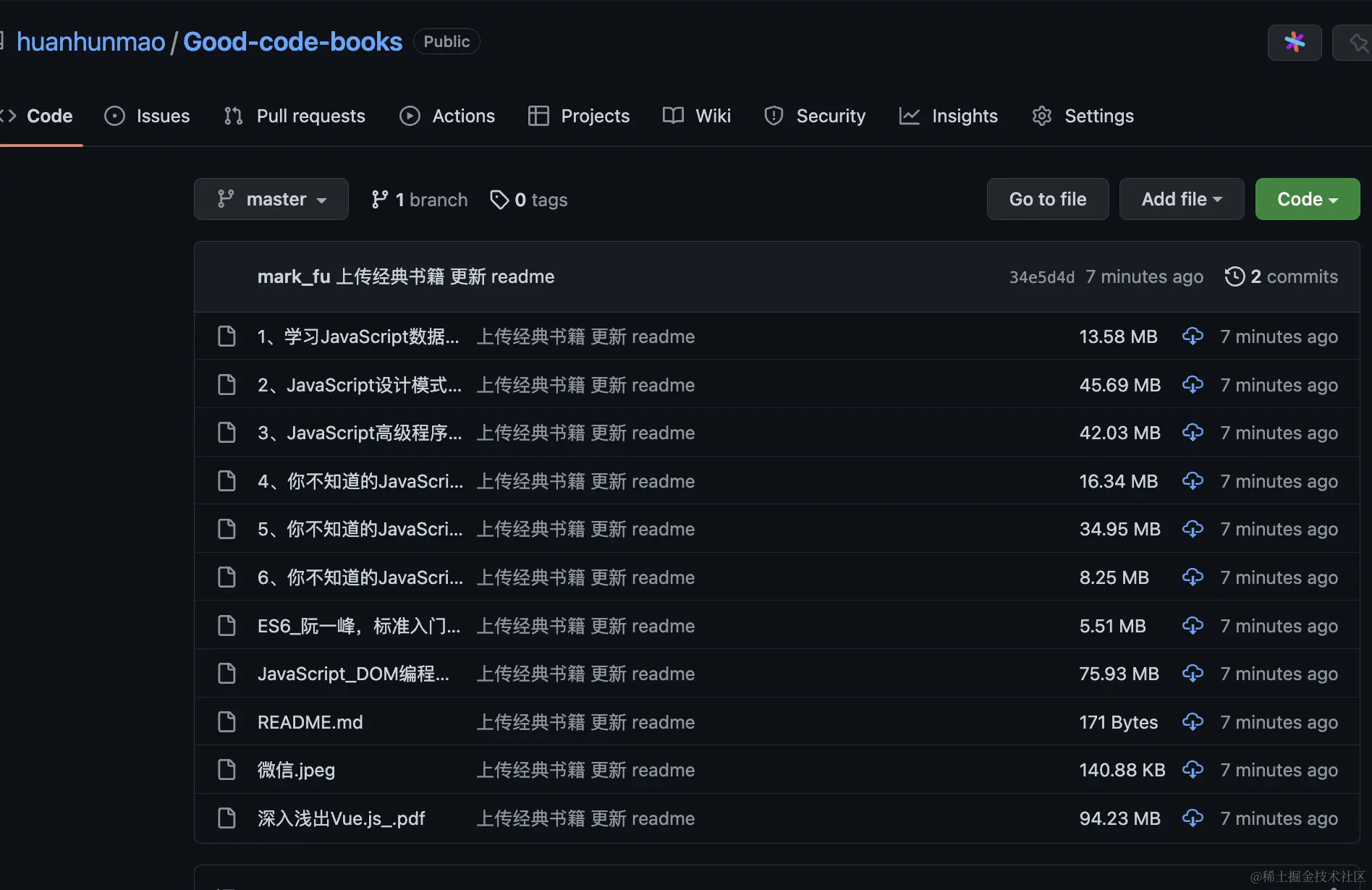Click the Public visibility badge
1372x890 pixels.
[x=446, y=41]
